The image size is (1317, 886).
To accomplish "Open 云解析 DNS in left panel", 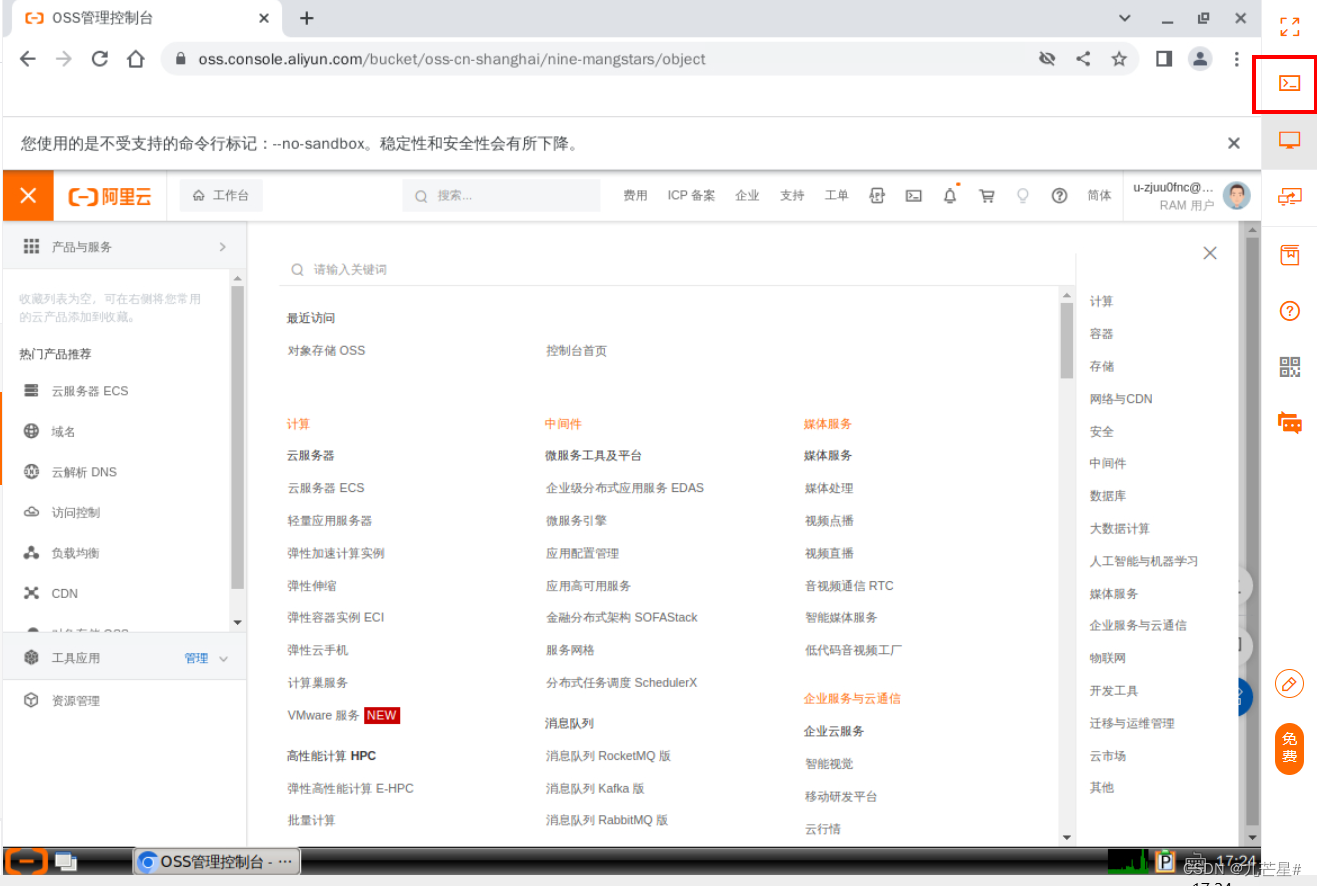I will click(x=84, y=472).
